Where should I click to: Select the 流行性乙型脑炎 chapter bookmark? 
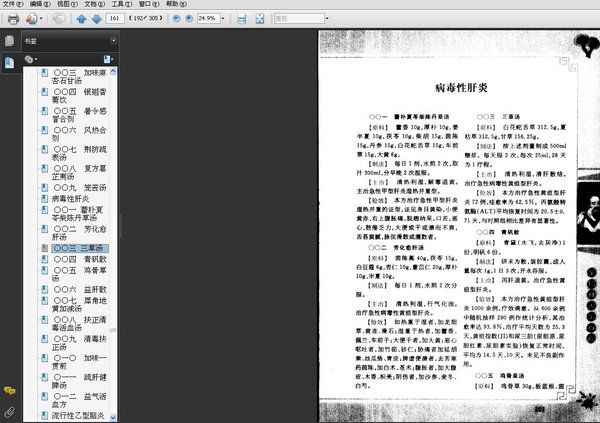78,415
